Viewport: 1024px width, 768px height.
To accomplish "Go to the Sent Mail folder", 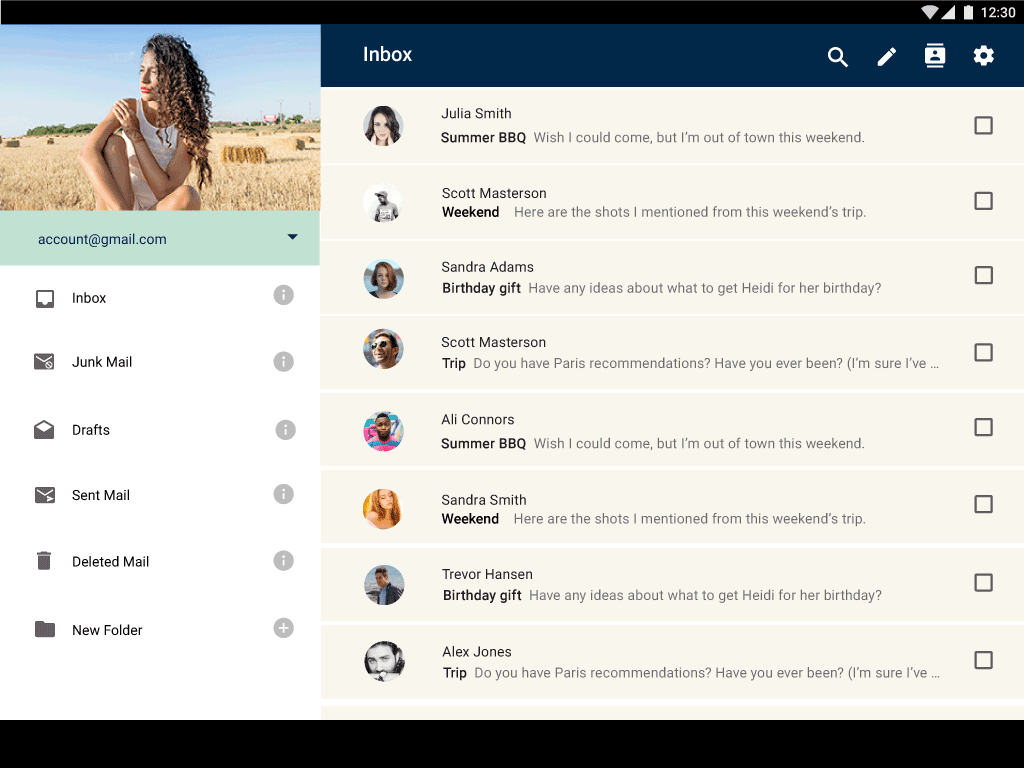I will click(x=100, y=495).
